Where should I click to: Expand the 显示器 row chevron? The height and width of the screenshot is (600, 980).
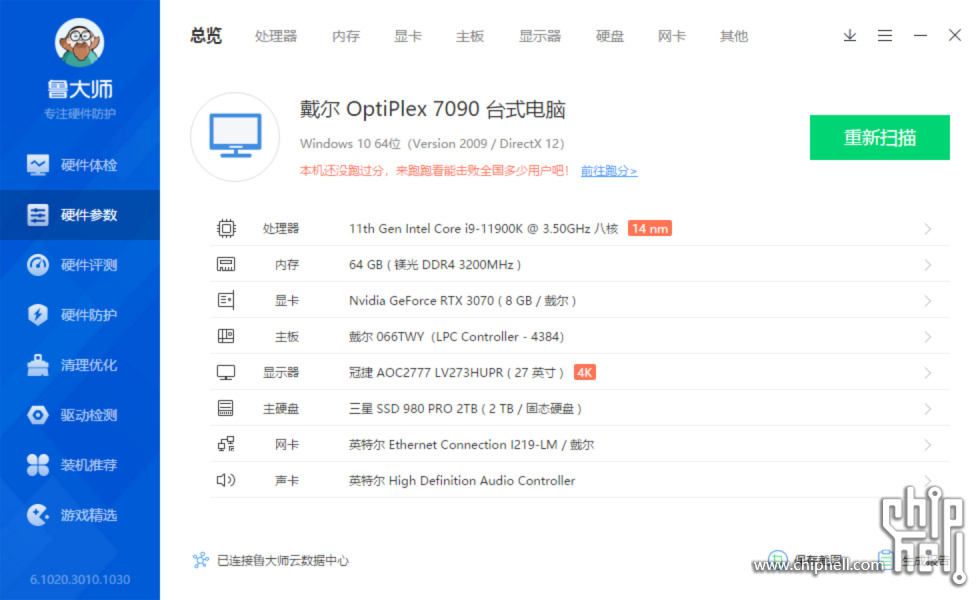pyautogui.click(x=928, y=373)
